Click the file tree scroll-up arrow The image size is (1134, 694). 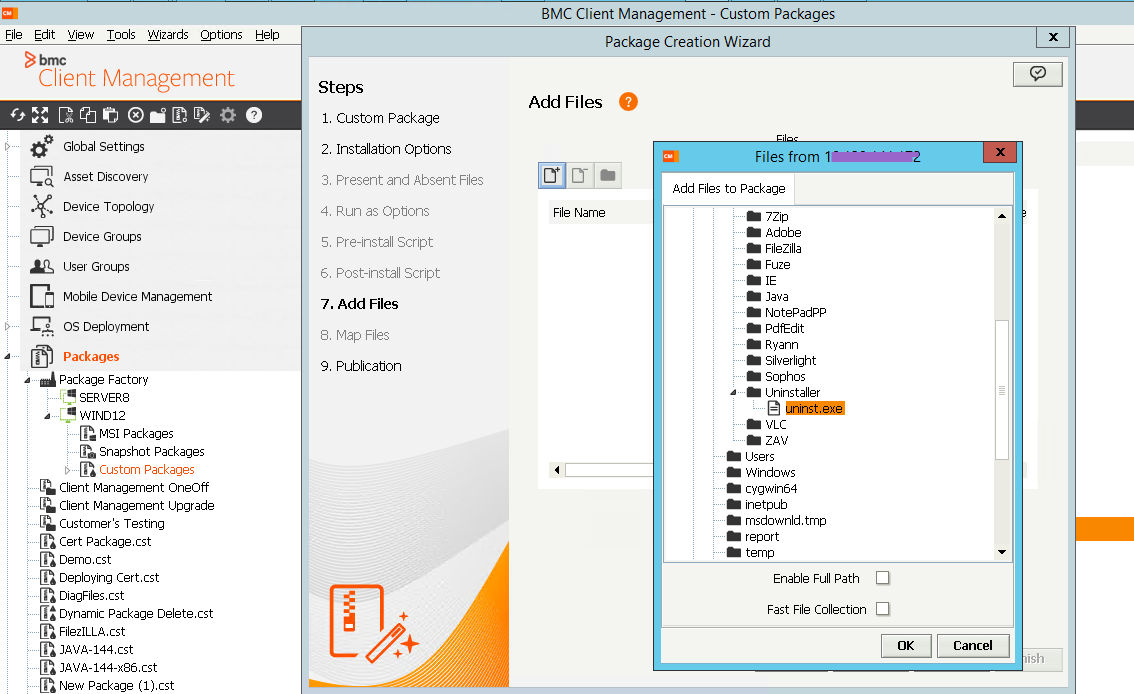pos(1002,215)
